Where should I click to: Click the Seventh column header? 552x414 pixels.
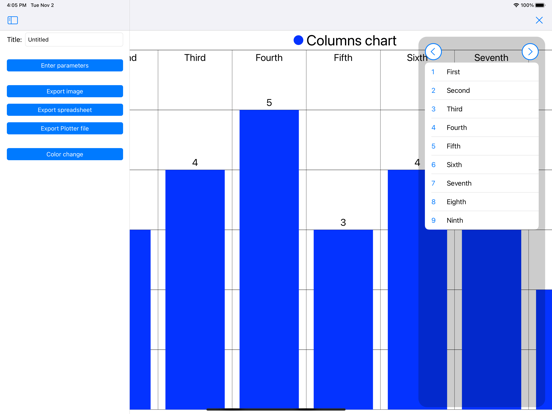click(491, 58)
